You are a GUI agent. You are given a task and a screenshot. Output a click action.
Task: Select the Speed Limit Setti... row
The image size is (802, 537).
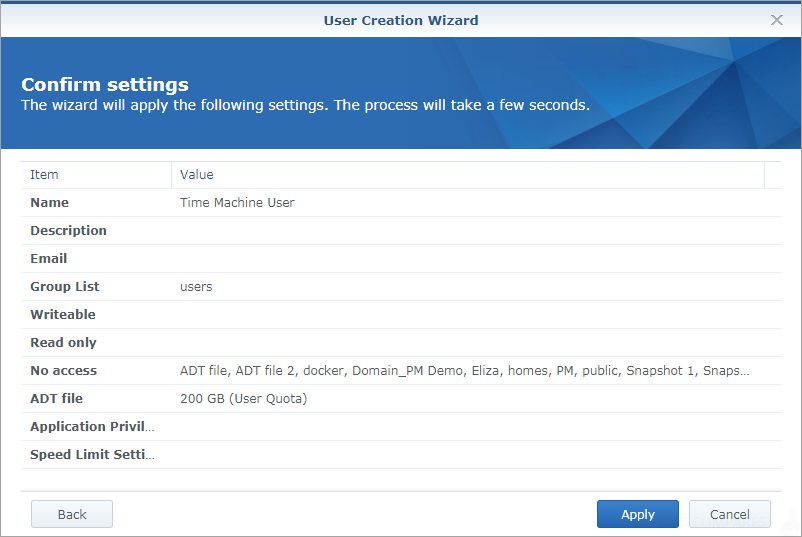click(x=400, y=455)
